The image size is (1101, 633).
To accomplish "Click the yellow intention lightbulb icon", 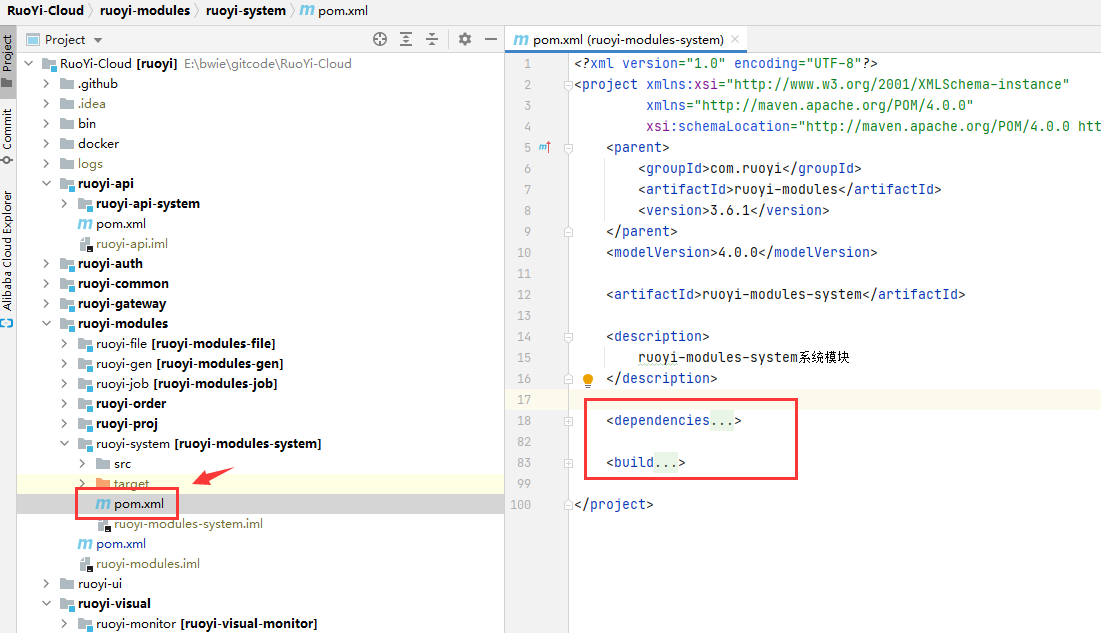I will pos(588,380).
